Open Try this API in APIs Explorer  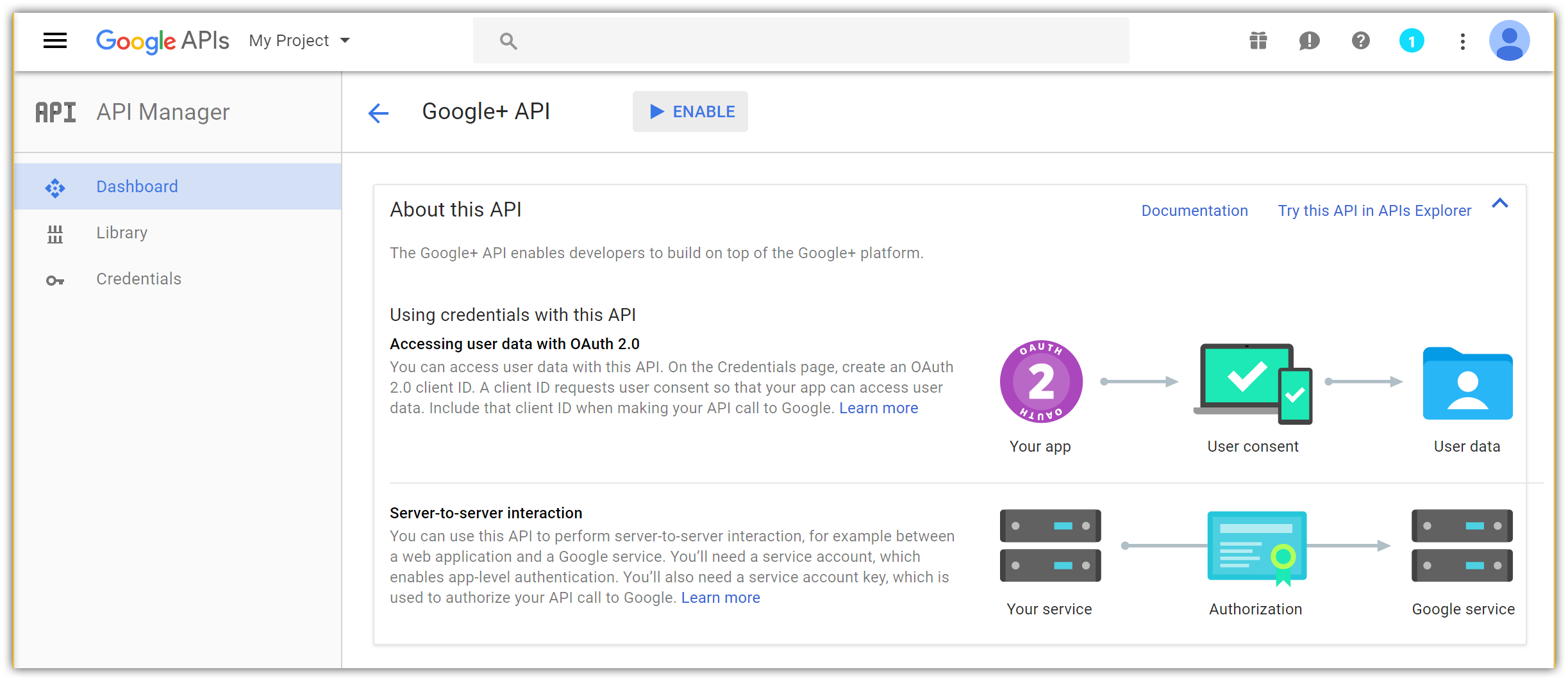[1374, 211]
